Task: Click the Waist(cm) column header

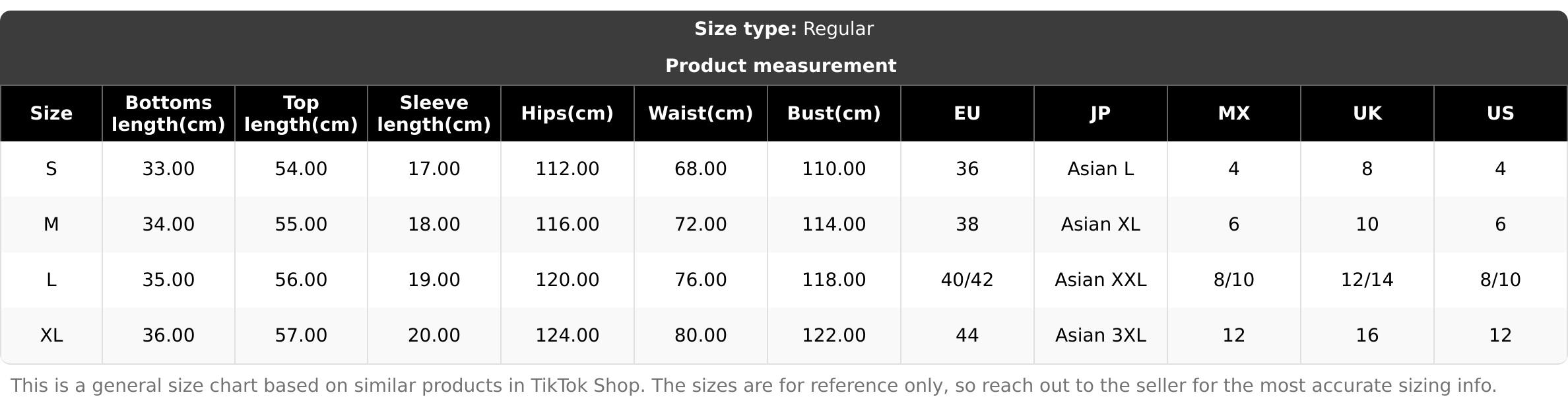Action: point(701,114)
